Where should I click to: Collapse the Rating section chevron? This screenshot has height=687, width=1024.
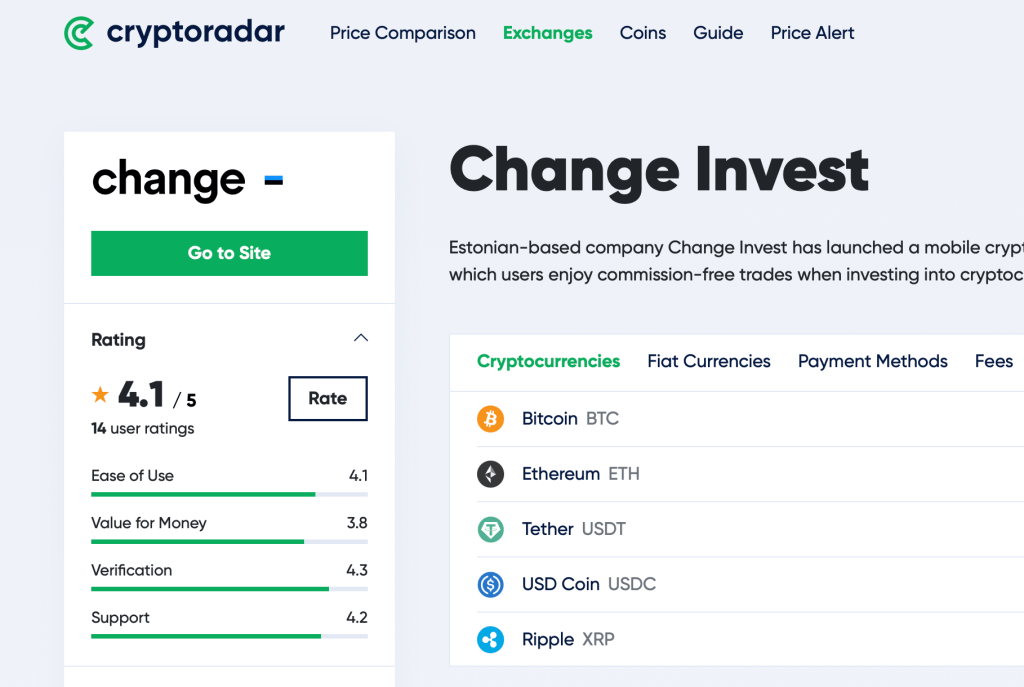pyautogui.click(x=361, y=338)
